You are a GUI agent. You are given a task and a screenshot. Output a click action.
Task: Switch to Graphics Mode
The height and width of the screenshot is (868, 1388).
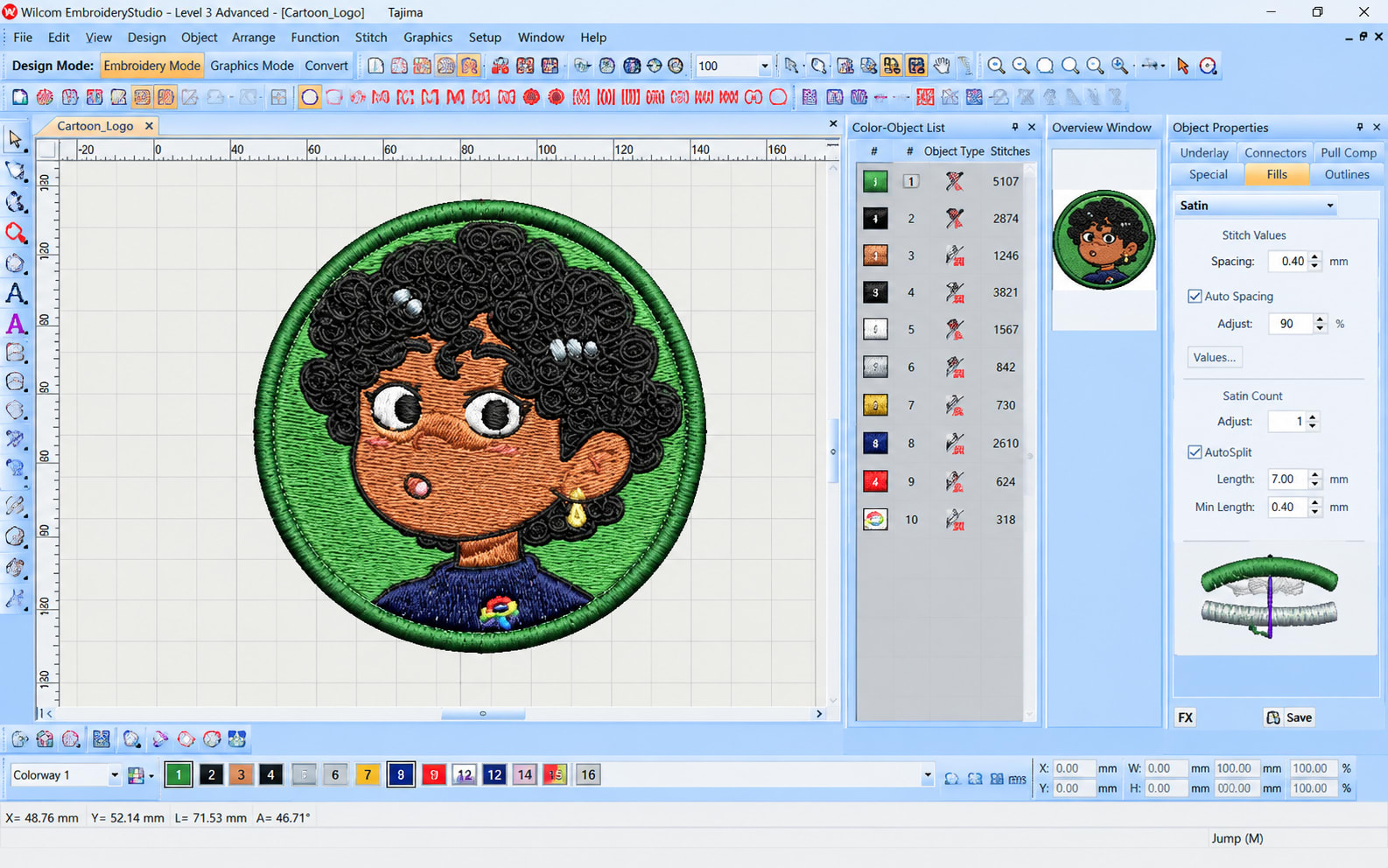coord(252,66)
